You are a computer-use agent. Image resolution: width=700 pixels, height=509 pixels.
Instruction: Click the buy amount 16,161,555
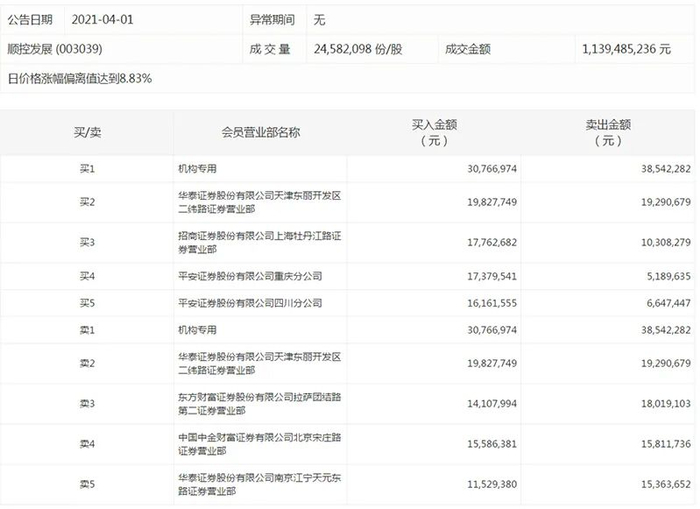(x=492, y=303)
